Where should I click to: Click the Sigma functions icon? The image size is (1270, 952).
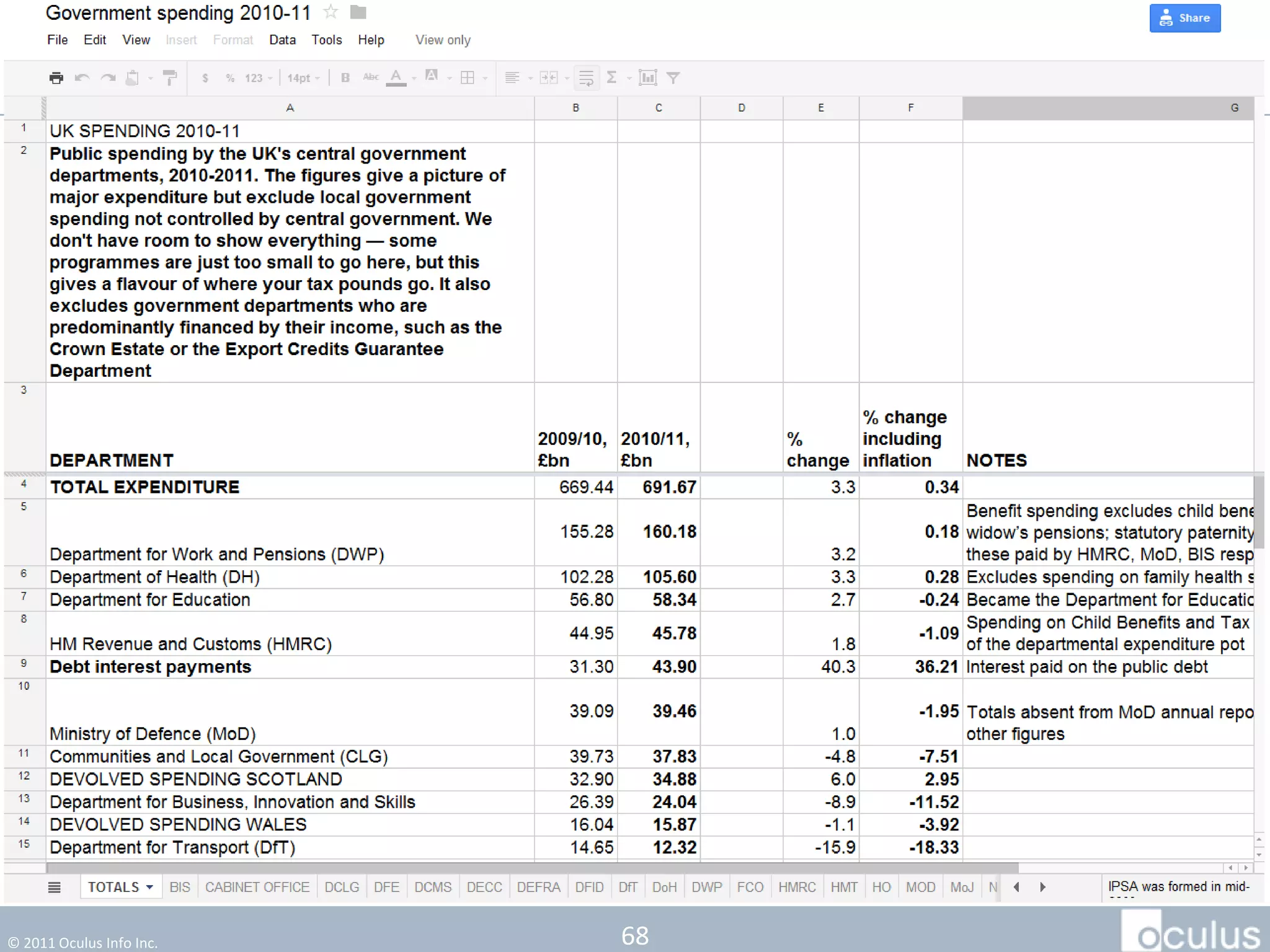(611, 77)
